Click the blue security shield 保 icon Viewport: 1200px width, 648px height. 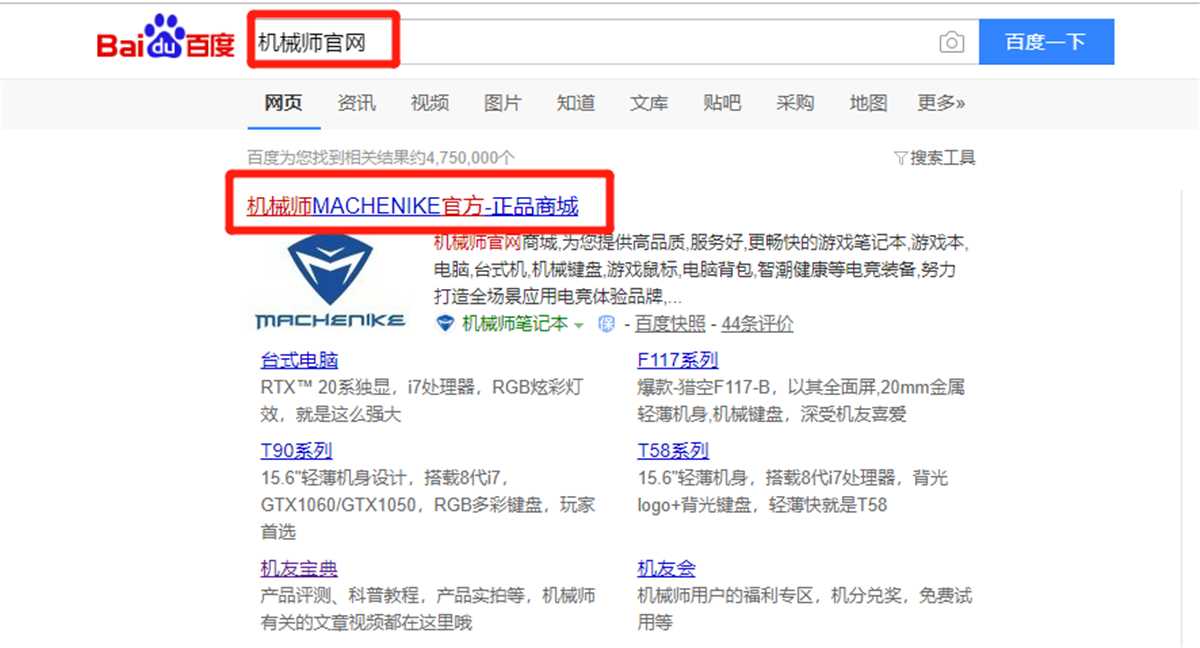click(x=606, y=323)
